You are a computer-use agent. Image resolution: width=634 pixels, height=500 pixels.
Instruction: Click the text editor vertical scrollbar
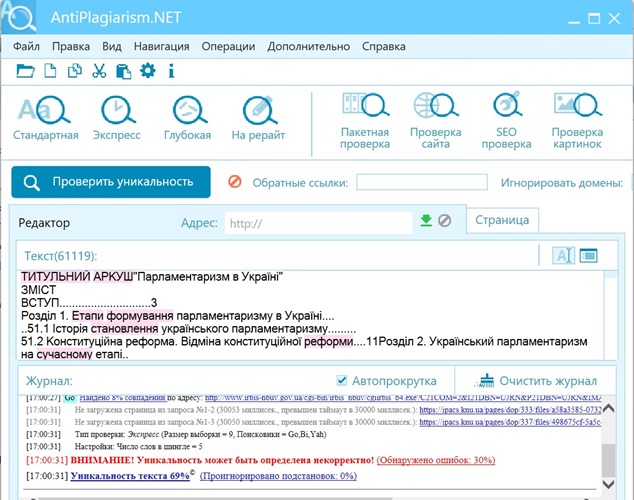611,315
